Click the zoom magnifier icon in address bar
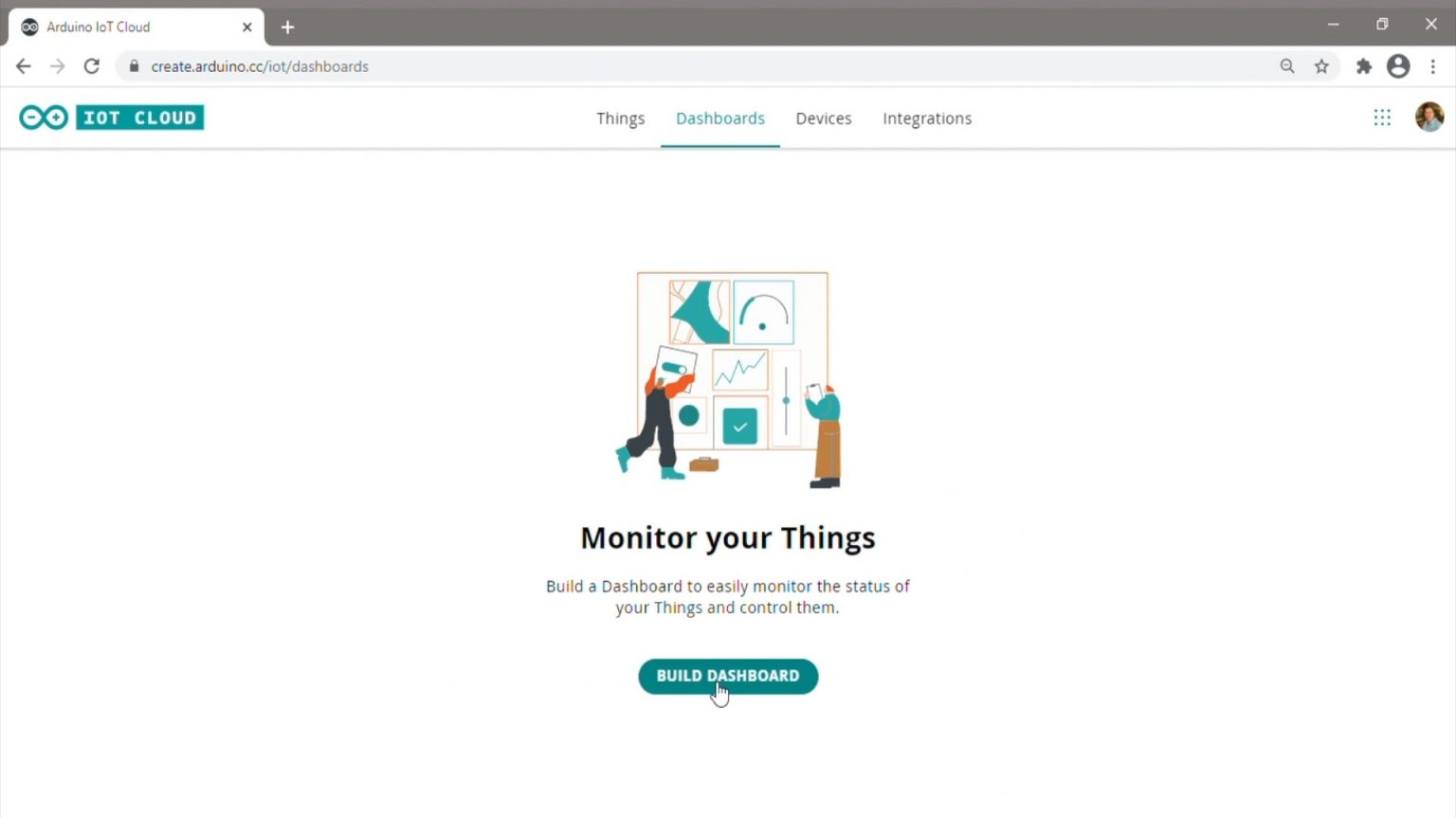The image size is (1456, 818). [1287, 66]
